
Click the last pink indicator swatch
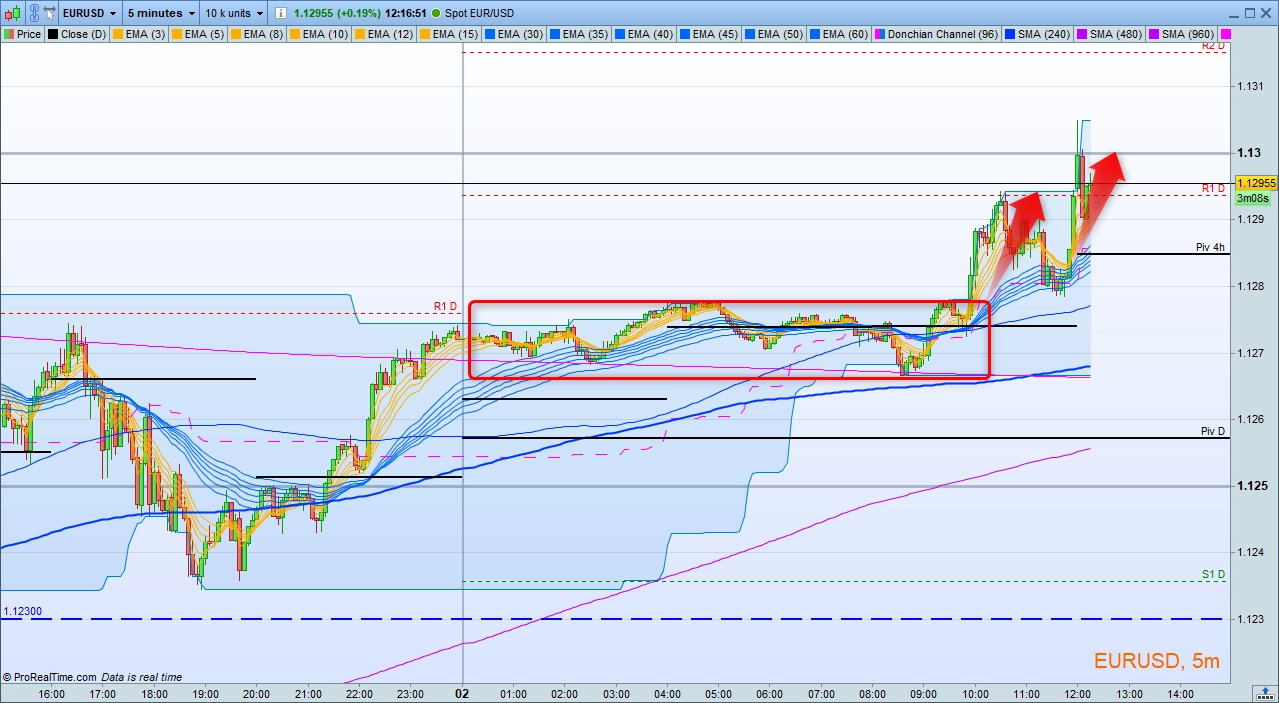point(1226,34)
